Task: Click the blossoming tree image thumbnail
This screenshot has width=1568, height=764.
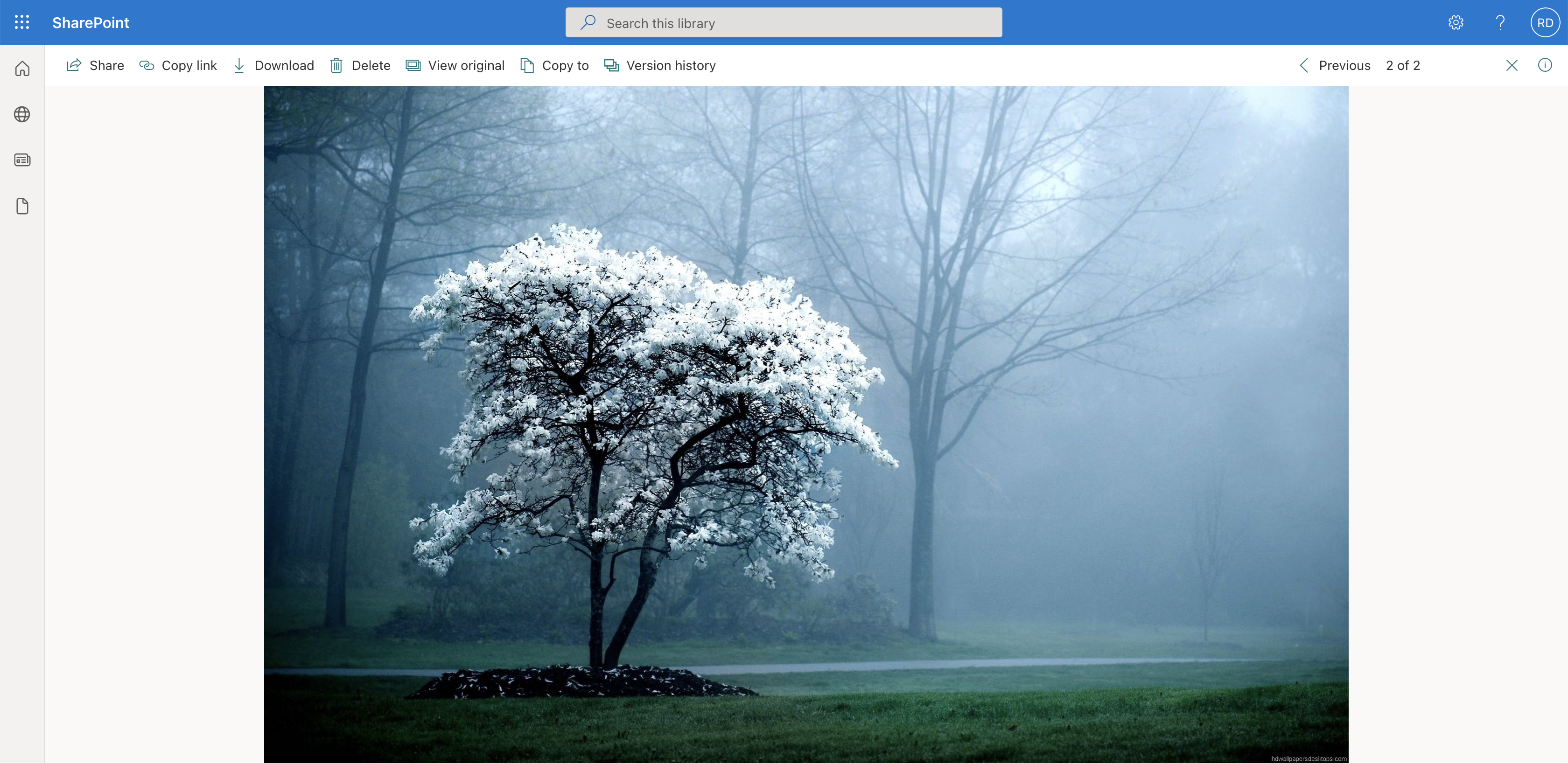Action: tap(805, 424)
